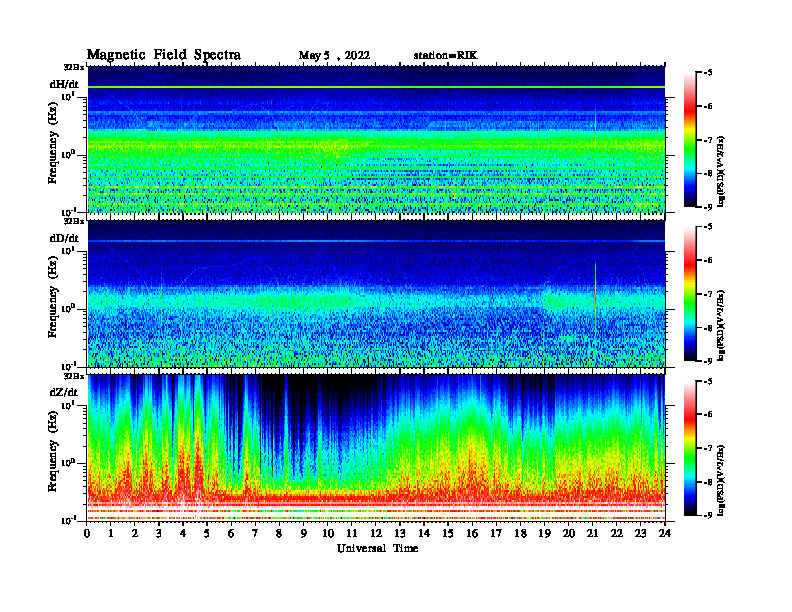Click Universal Time tick label 17

[496, 533]
